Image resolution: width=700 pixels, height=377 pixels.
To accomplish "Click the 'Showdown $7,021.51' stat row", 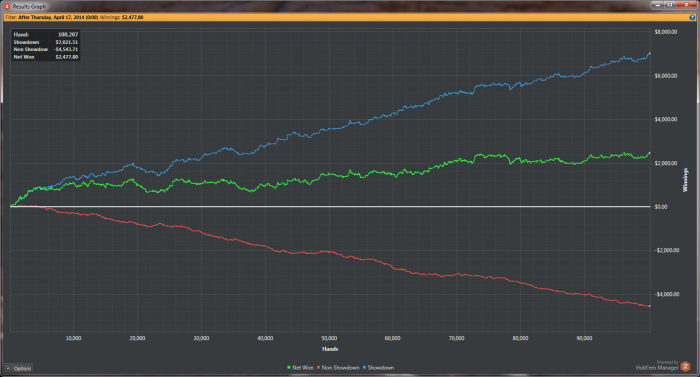I will point(46,42).
